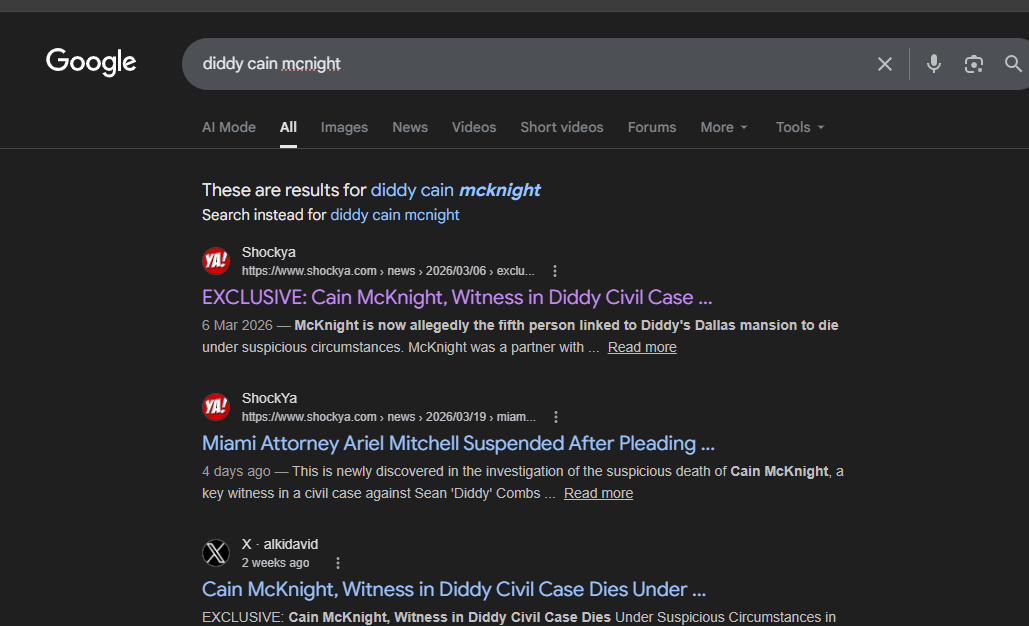
Task: Click the Google logo
Action: tap(91, 62)
